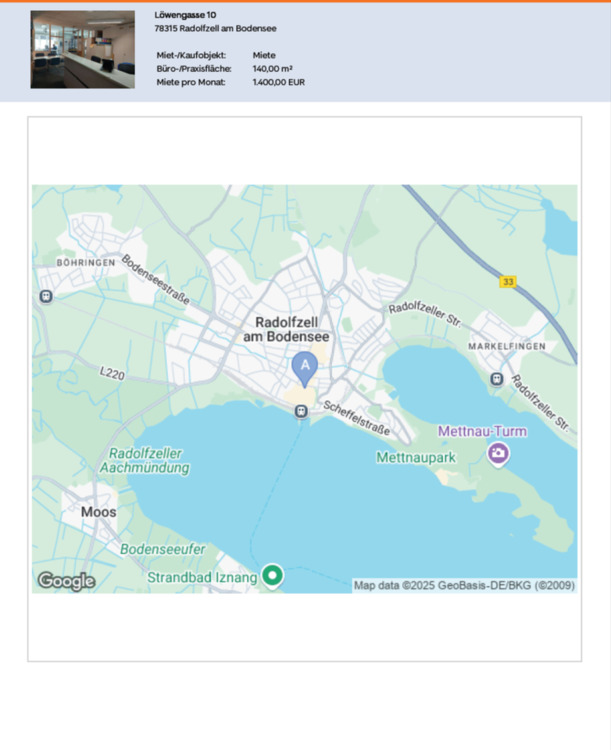
Task: Click the Strandbad Iznang text label
Action: coord(203,577)
